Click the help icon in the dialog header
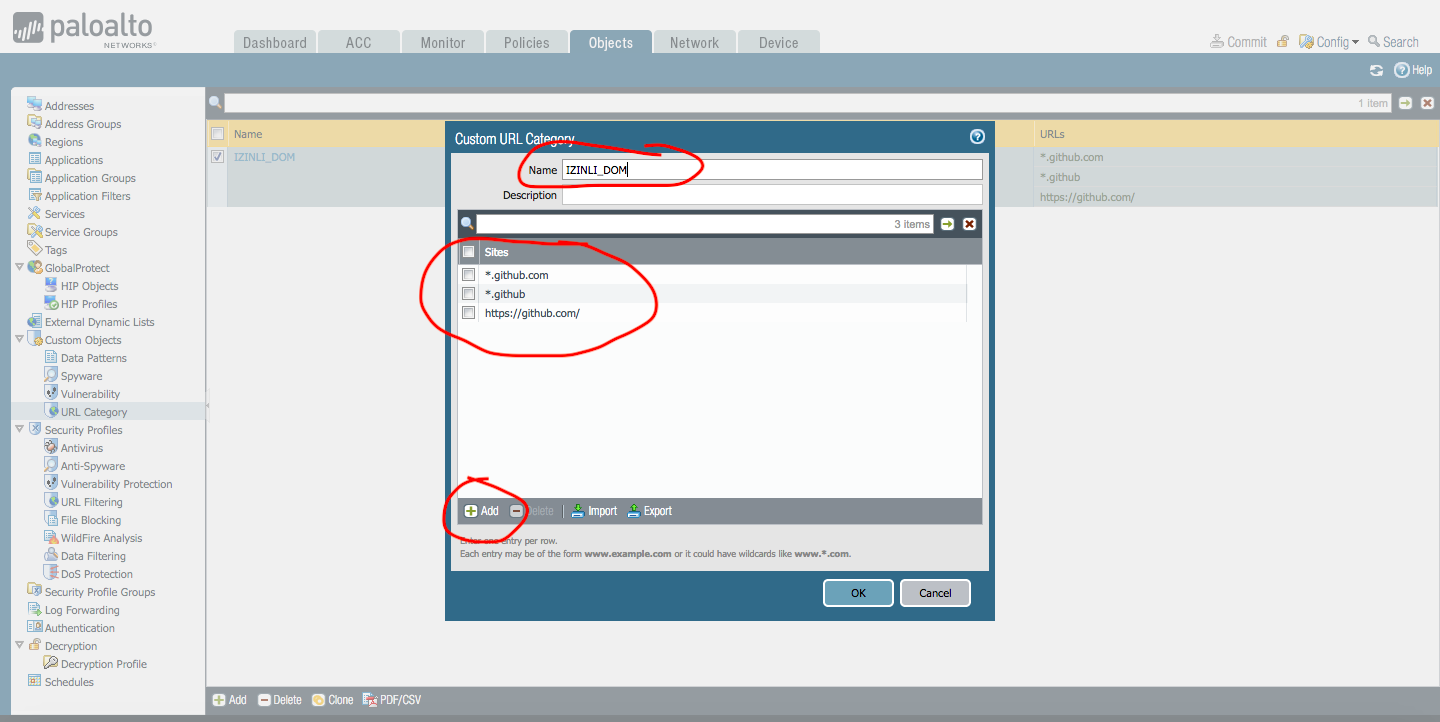 (977, 137)
